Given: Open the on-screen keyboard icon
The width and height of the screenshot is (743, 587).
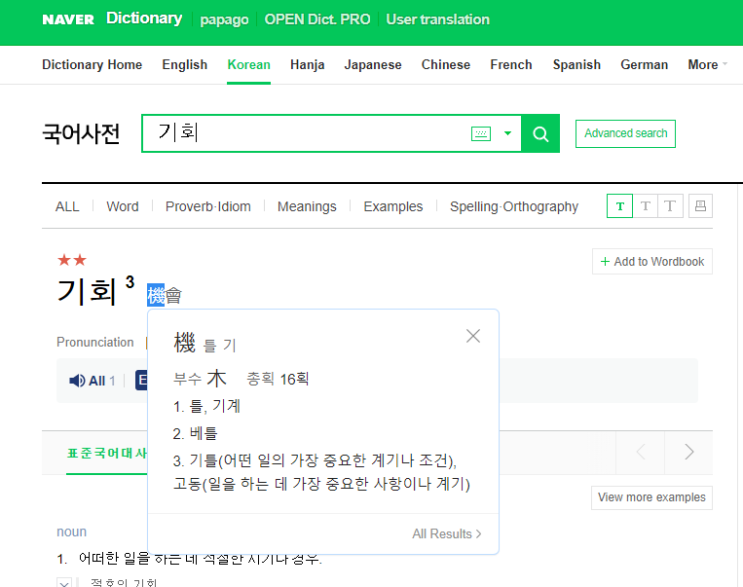Looking at the screenshot, I should [481, 134].
